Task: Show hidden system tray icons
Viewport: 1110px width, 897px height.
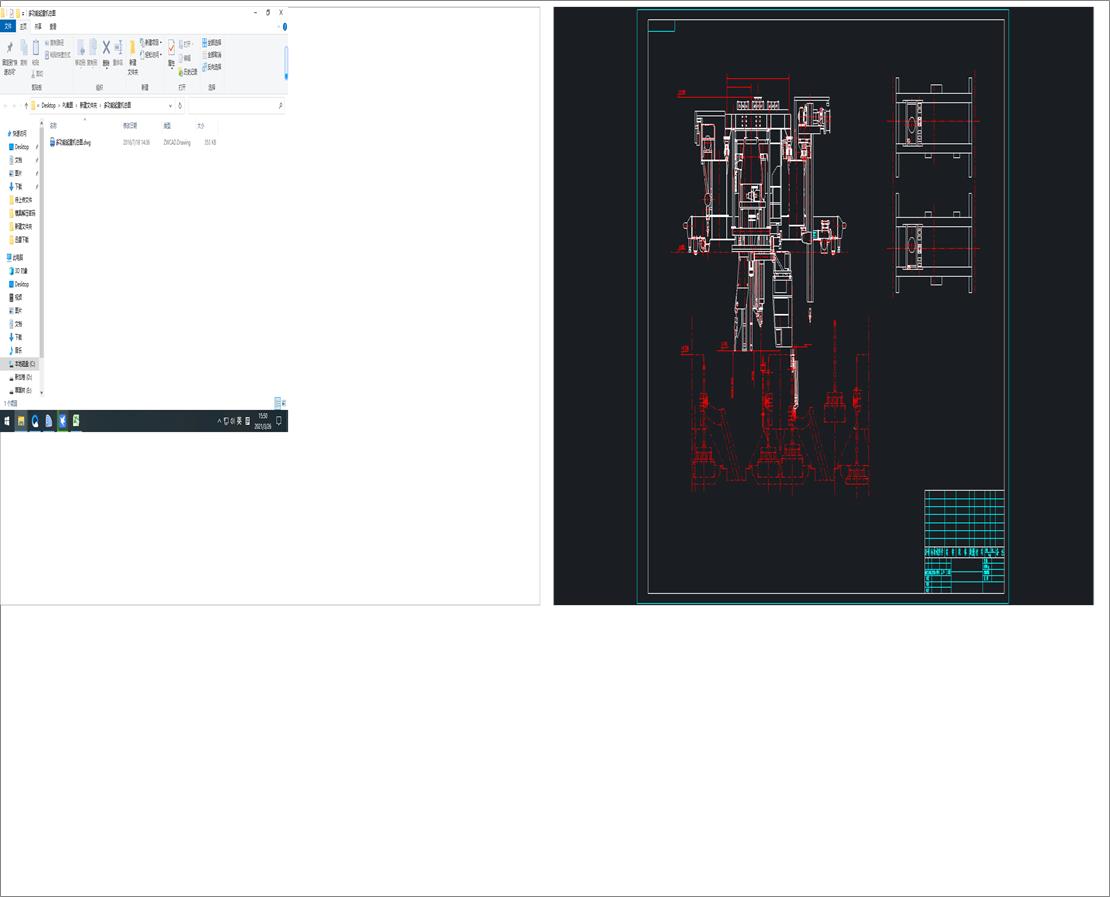Action: click(219, 421)
